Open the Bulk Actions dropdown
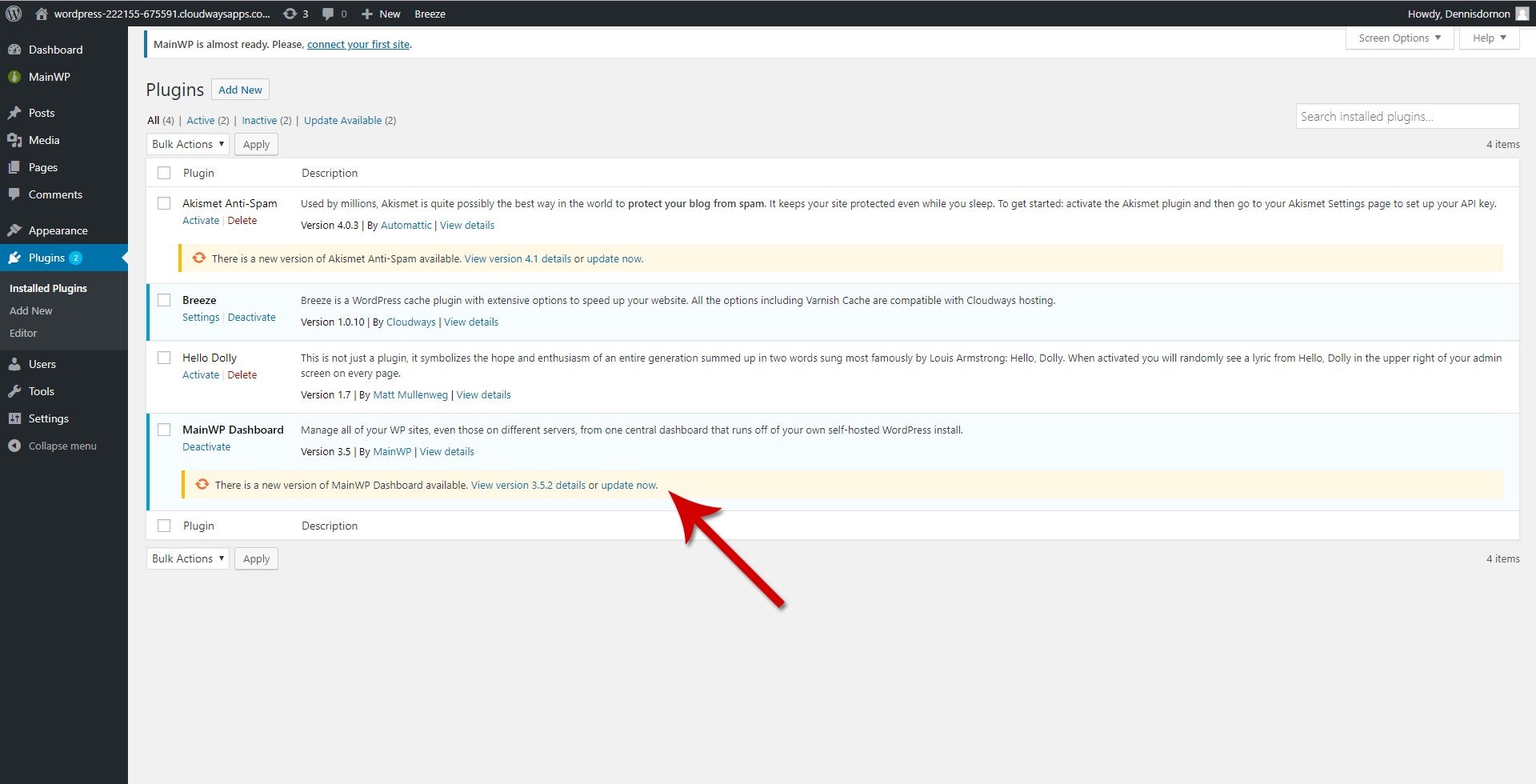 click(x=187, y=144)
